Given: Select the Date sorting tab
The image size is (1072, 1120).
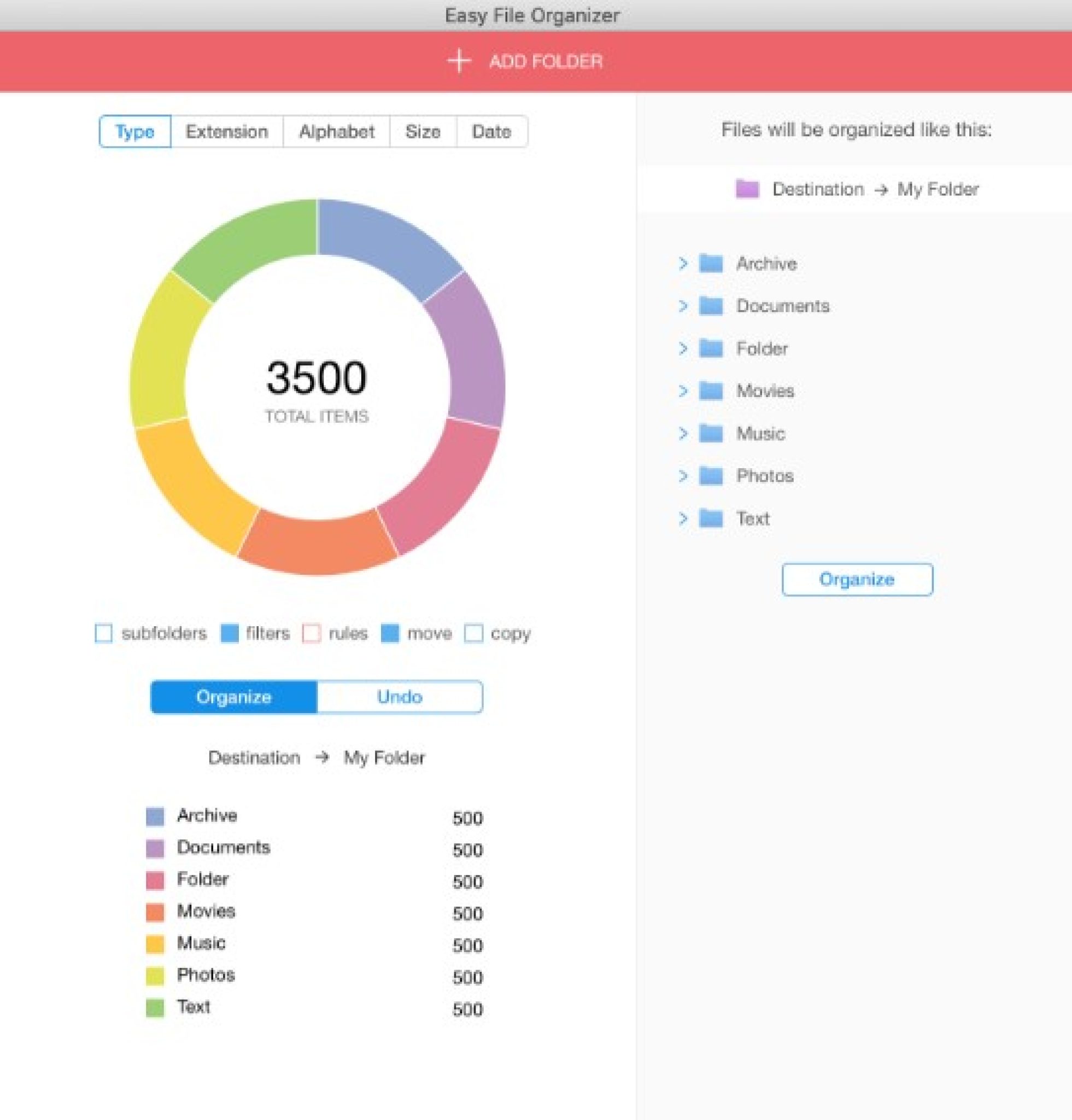Looking at the screenshot, I should (491, 131).
